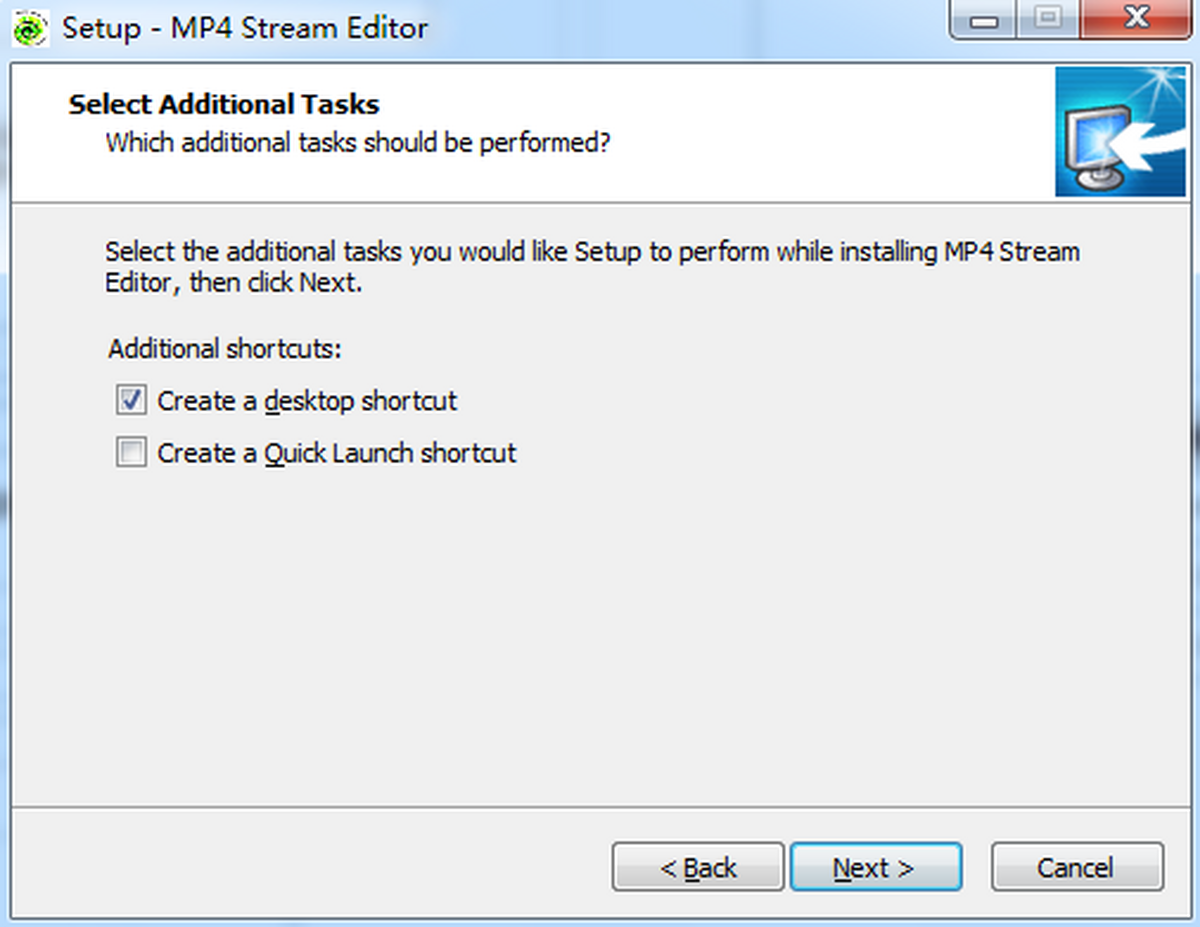Click the Setup installer icon in title bar
Screen dimensions: 1200x927
click(30, 27)
